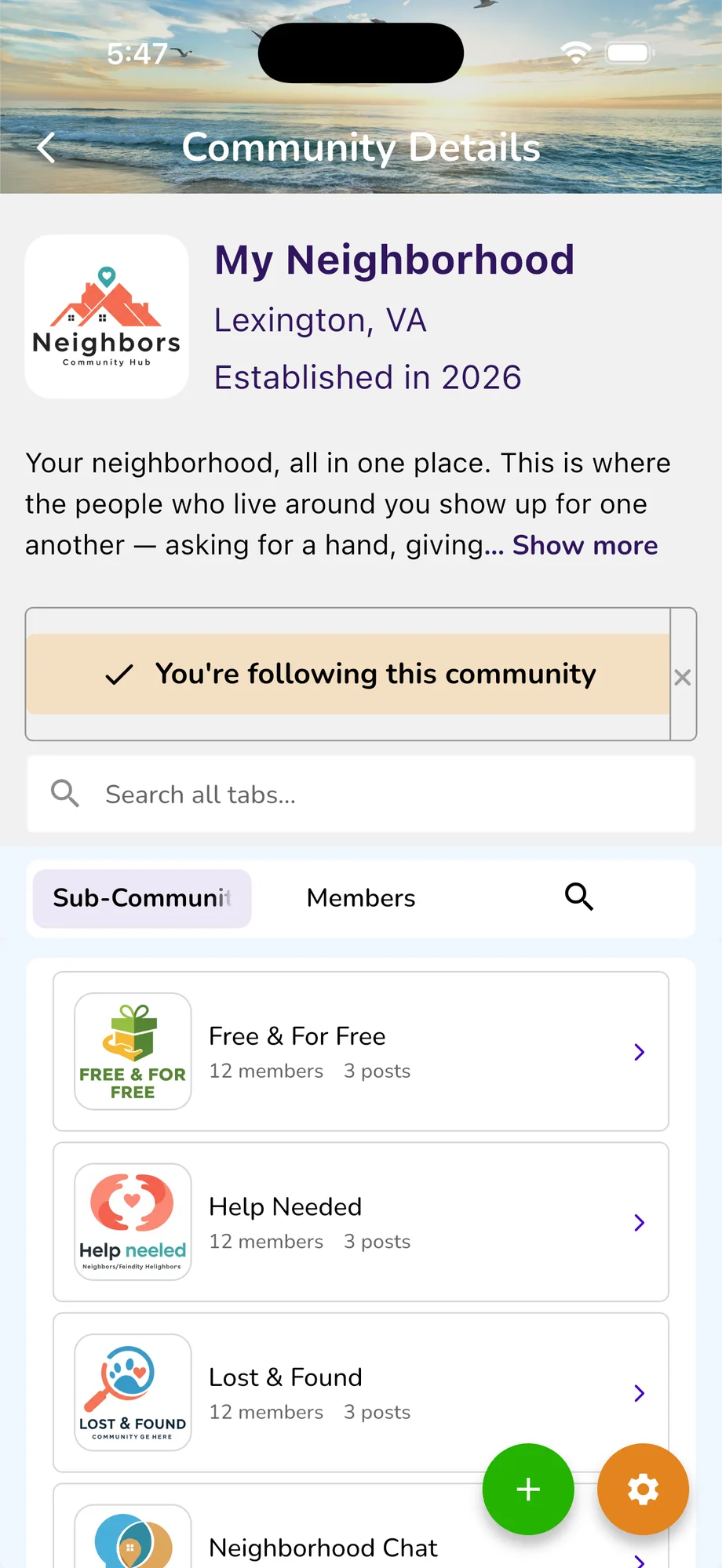Viewport: 722px width, 1568px height.
Task: Tap the magnifier icon beside Members tab
Action: (579, 897)
